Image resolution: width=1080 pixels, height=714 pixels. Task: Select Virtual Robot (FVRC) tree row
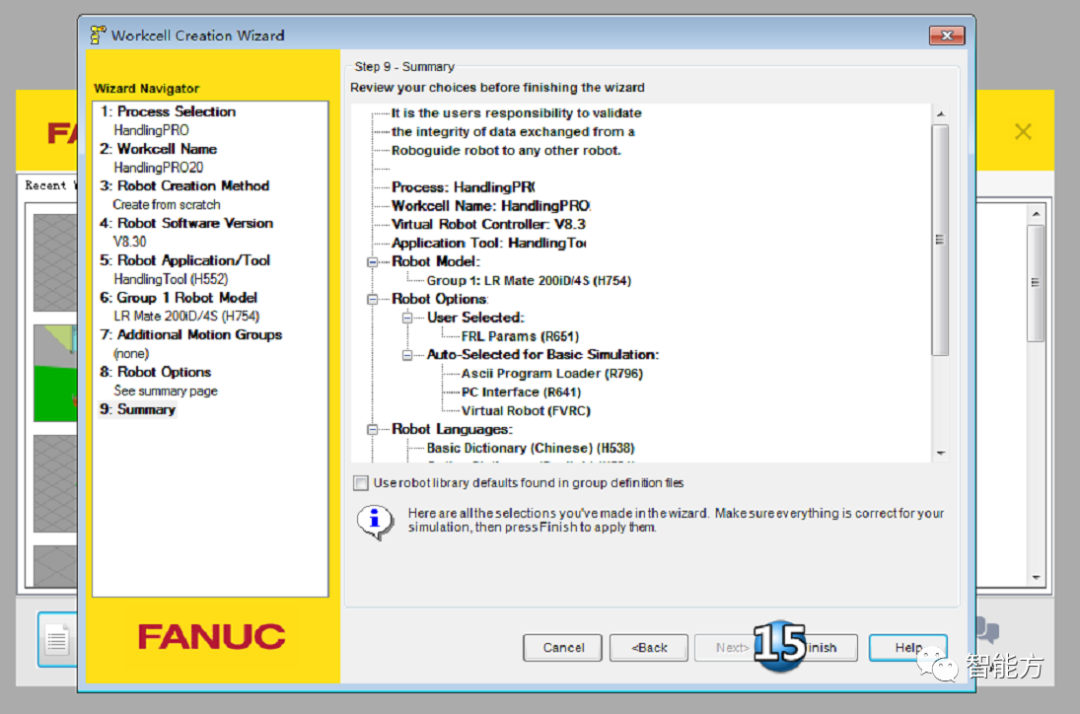click(526, 410)
